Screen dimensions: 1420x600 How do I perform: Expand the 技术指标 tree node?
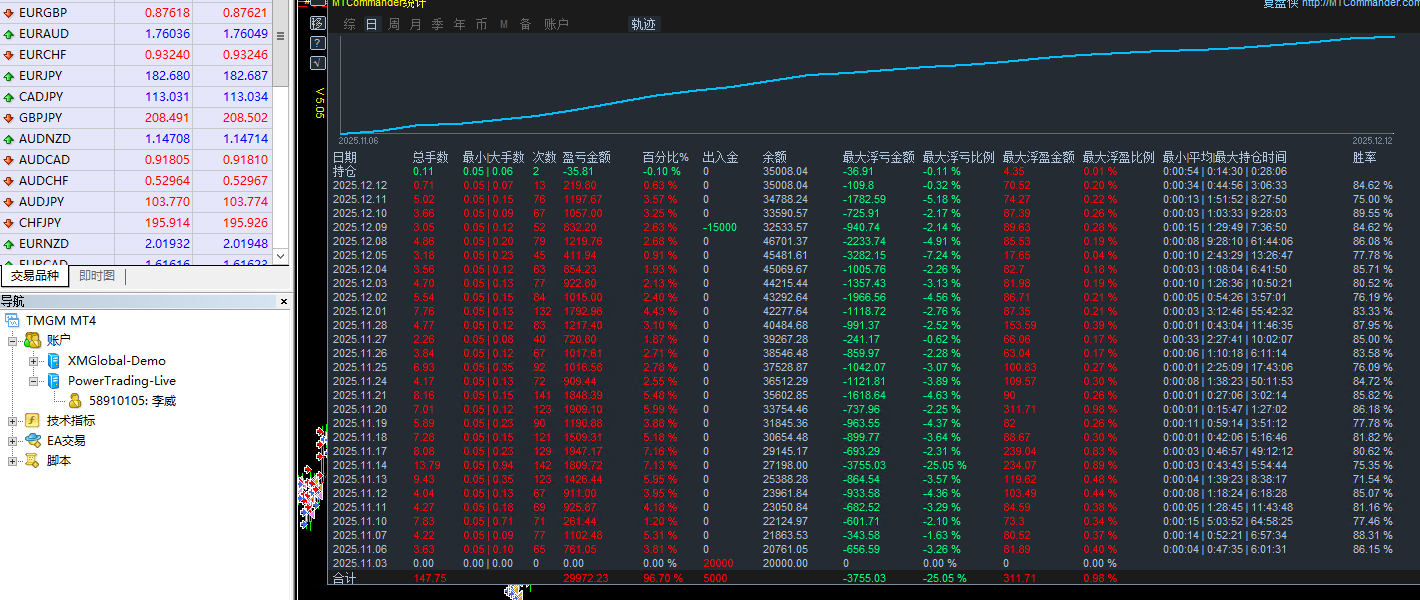13,421
